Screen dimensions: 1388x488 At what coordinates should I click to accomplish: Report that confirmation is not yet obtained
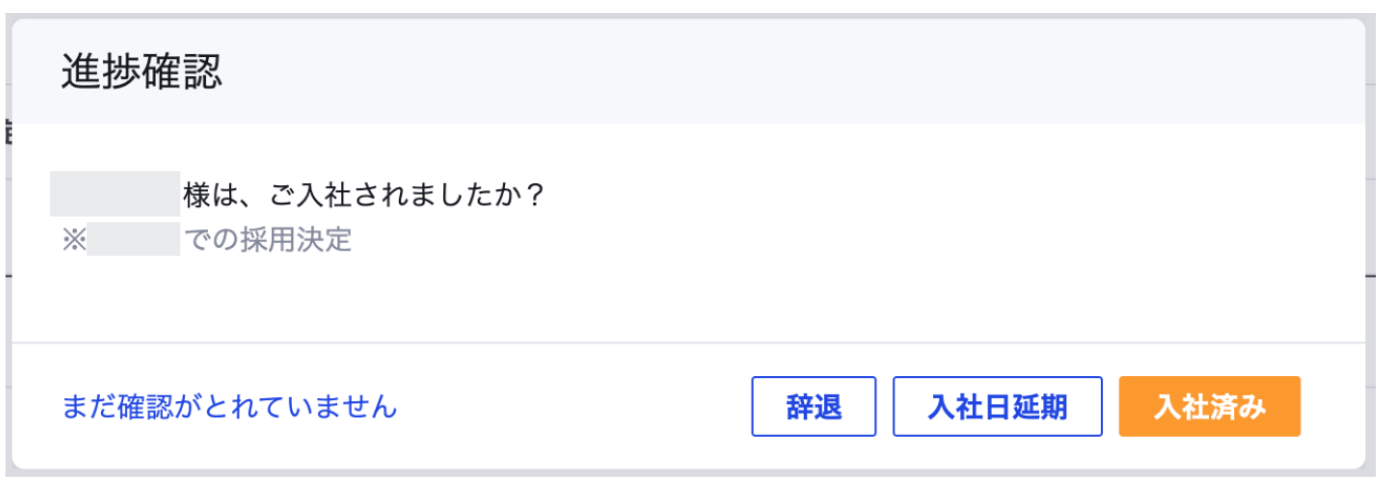(x=229, y=407)
